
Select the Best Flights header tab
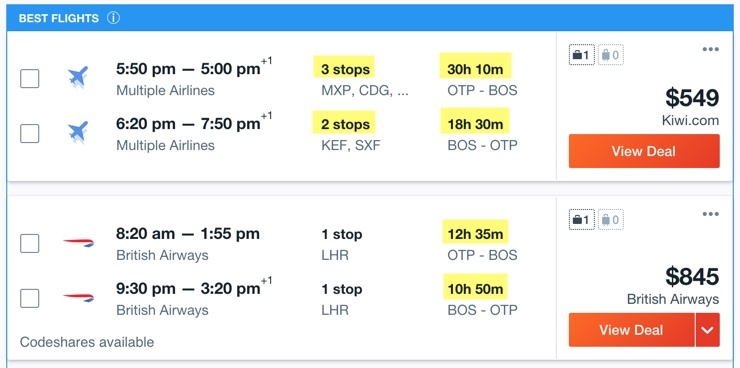[x=59, y=18]
